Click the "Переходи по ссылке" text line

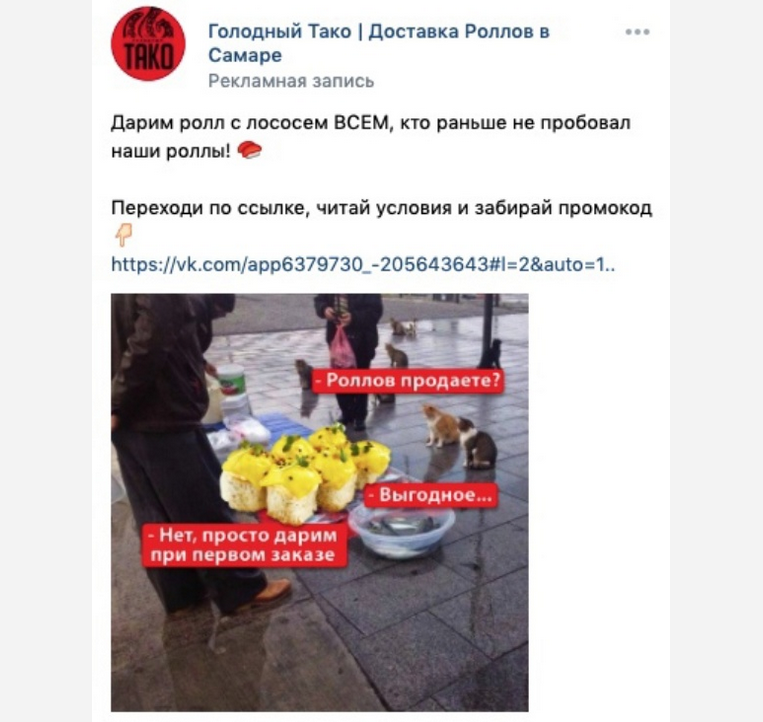tap(382, 208)
